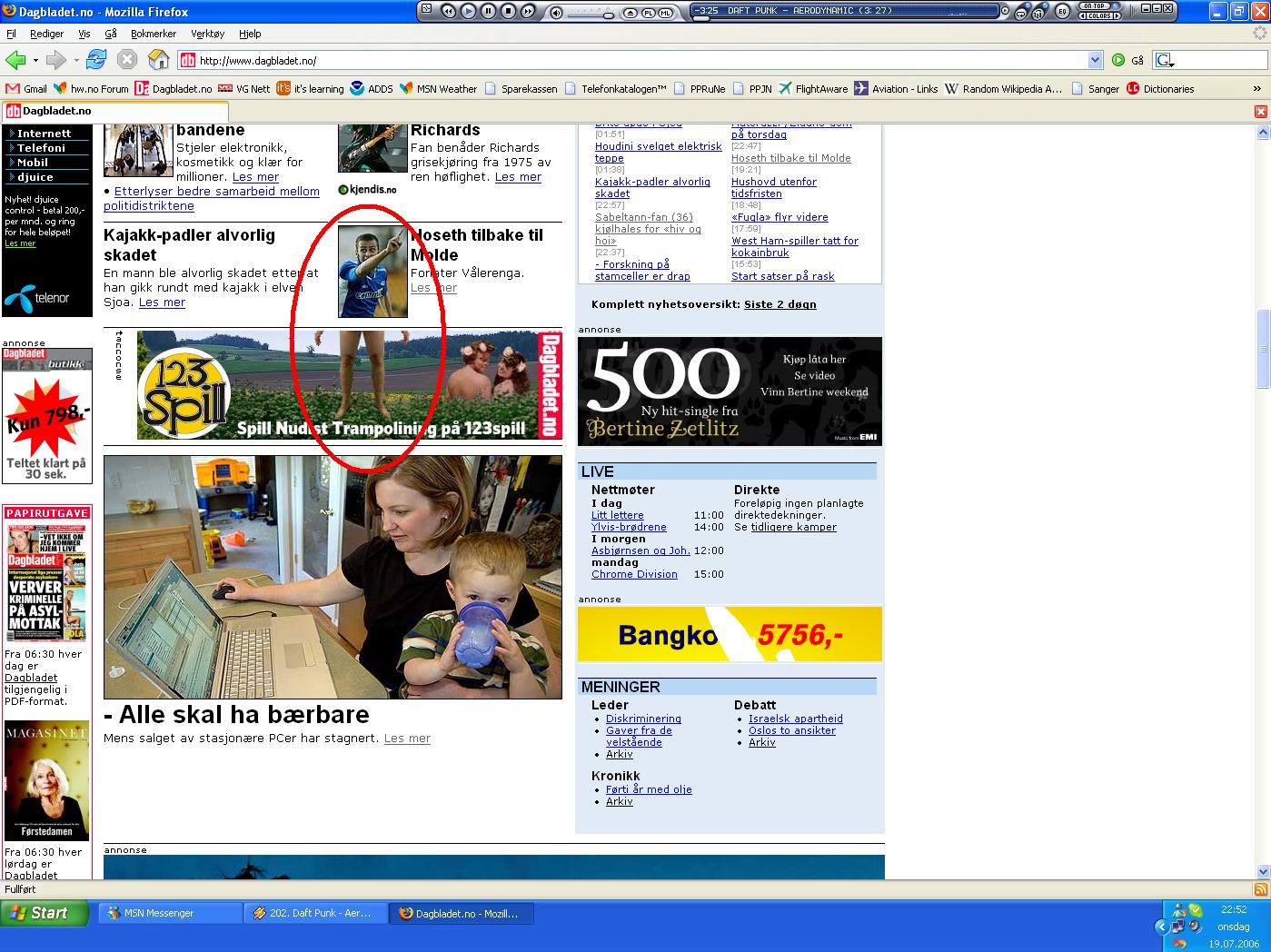Click the Winamp Play button

click(x=468, y=12)
